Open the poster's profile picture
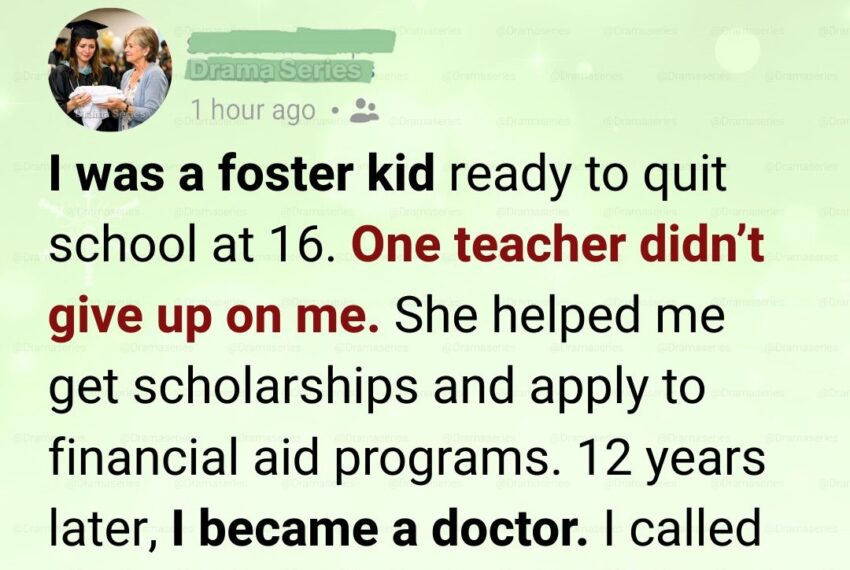Image resolution: width=850 pixels, height=570 pixels. coord(109,70)
